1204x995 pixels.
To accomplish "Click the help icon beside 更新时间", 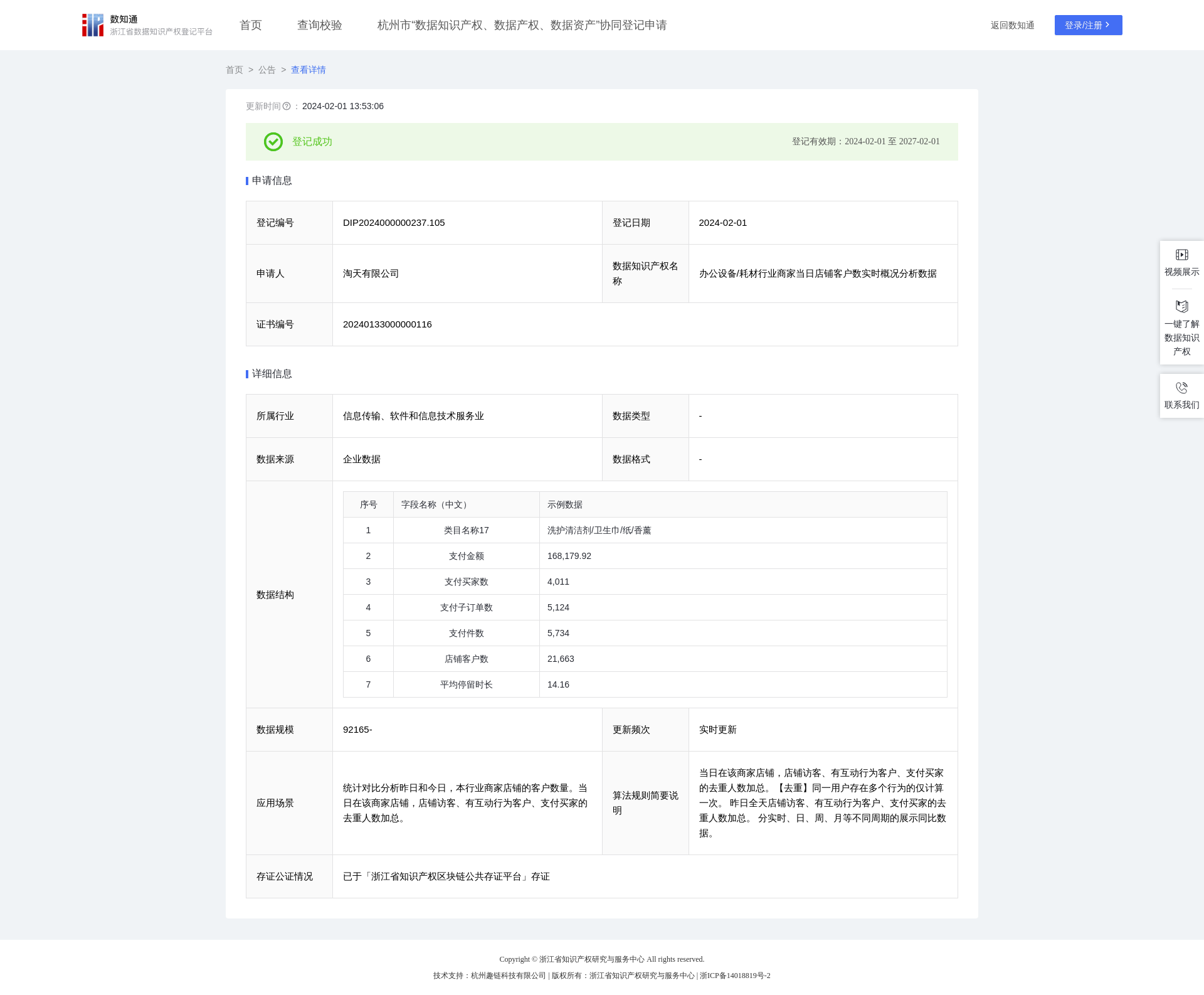I will pos(287,106).
